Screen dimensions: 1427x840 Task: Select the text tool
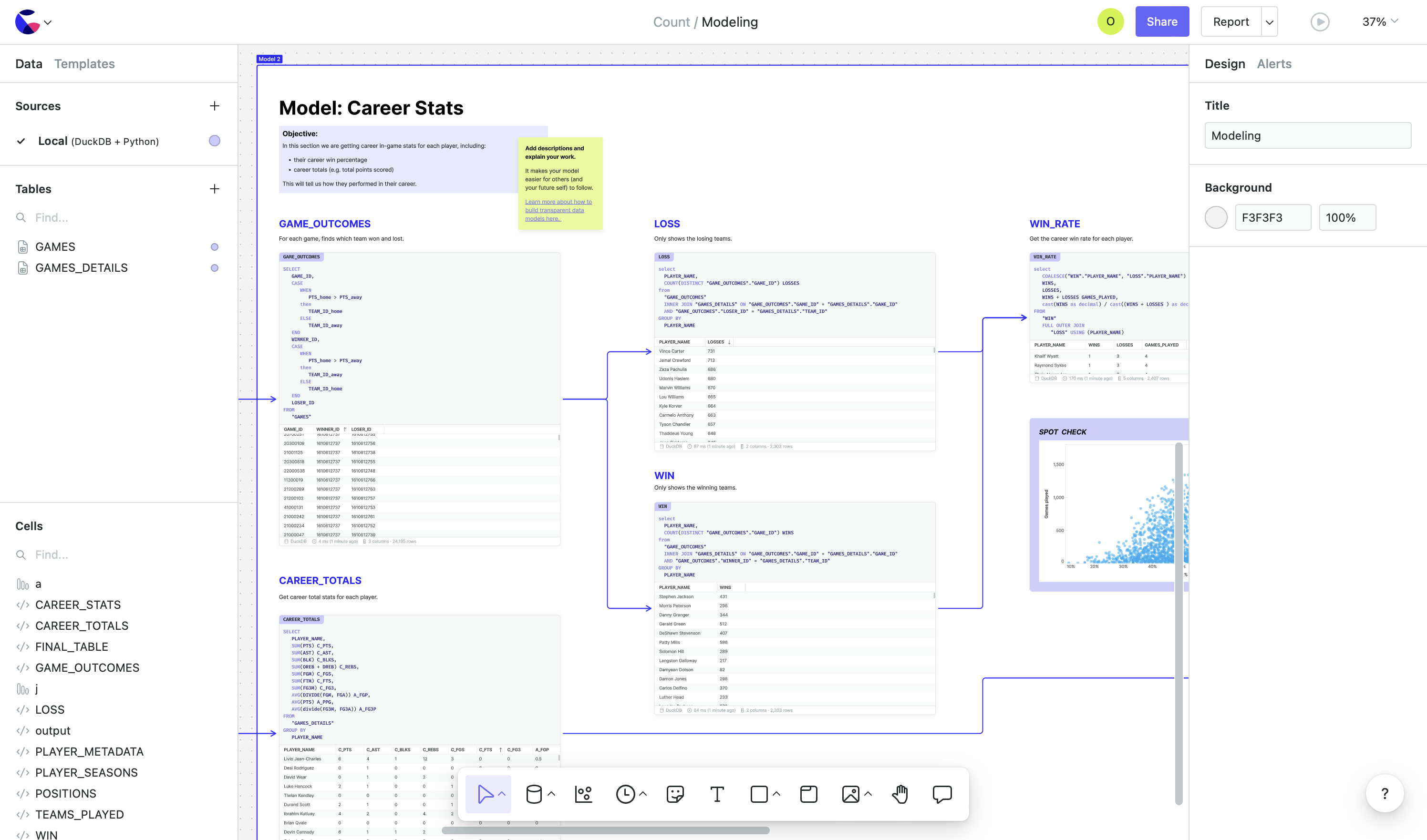pyautogui.click(x=717, y=794)
